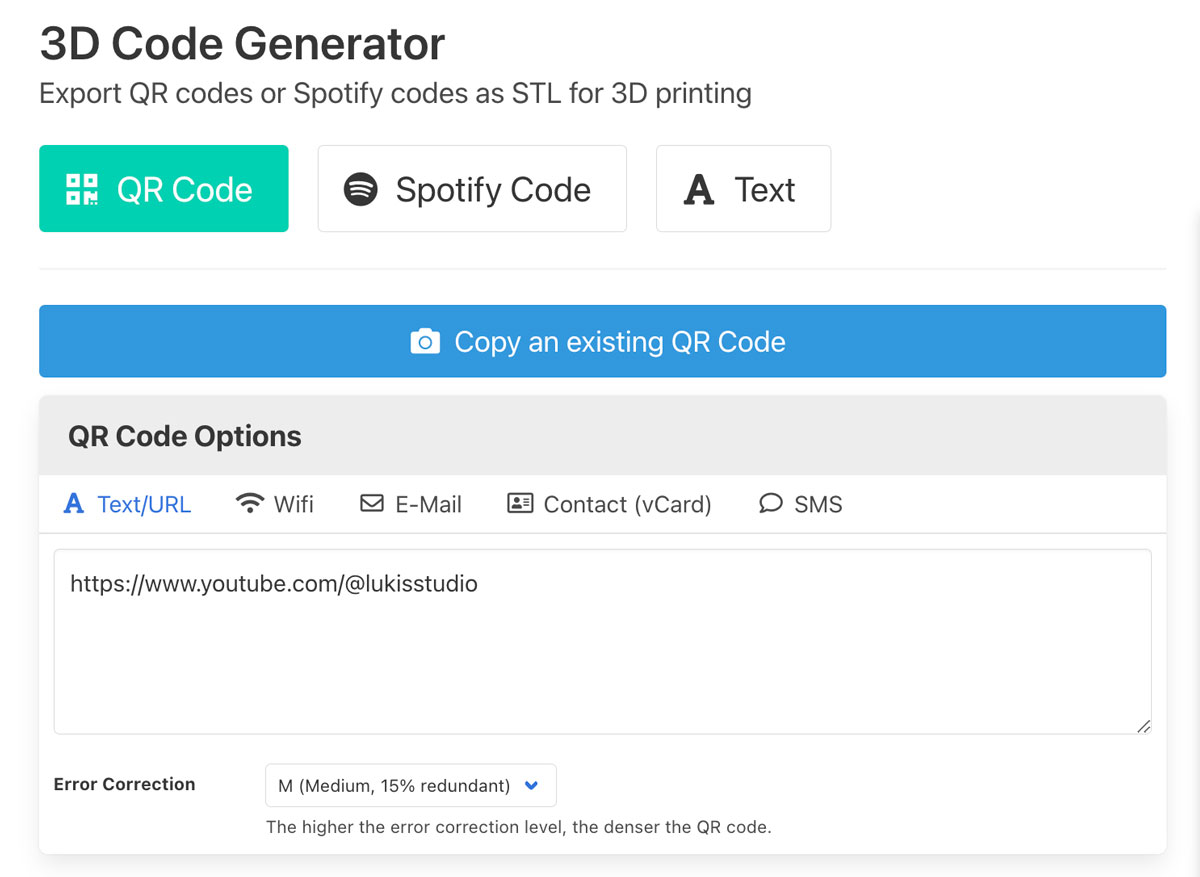Click the bold A icon on the Text button
The height and width of the screenshot is (877, 1200).
tap(699, 188)
